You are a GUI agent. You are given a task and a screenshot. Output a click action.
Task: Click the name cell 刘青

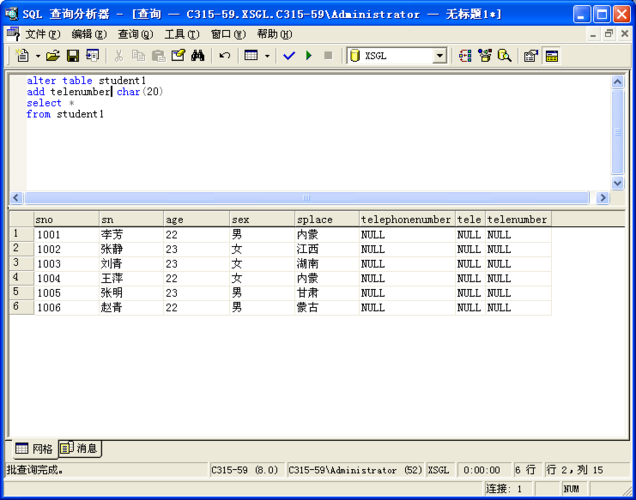click(x=131, y=264)
